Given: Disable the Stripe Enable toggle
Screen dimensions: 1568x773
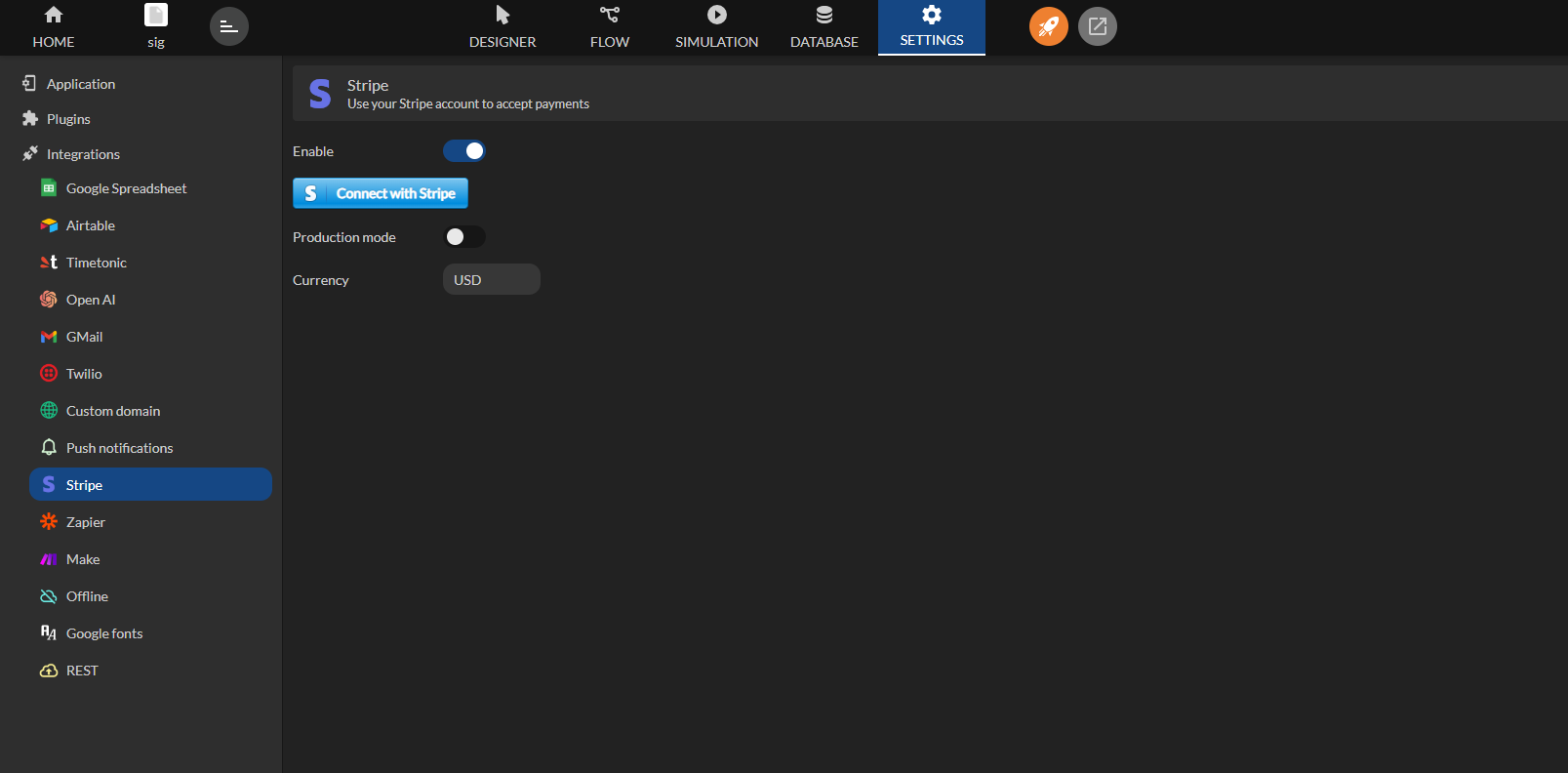Looking at the screenshot, I should tap(464, 151).
